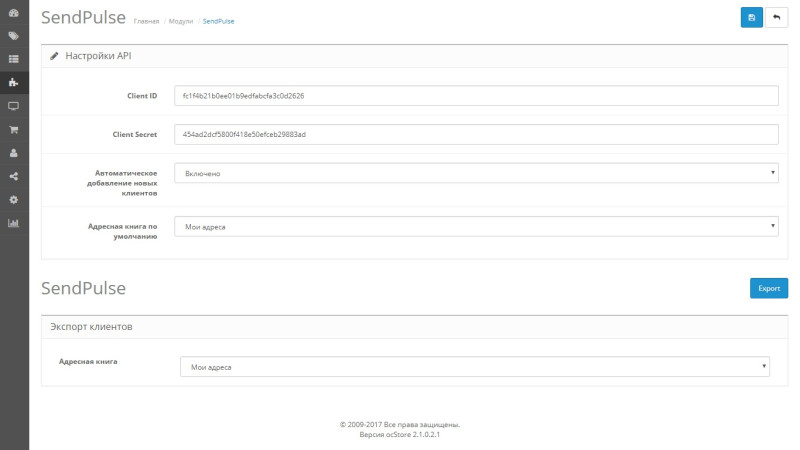The height and width of the screenshot is (450, 800).
Task: Click the Экспорт клиентов panel heading
Action: (x=91, y=327)
